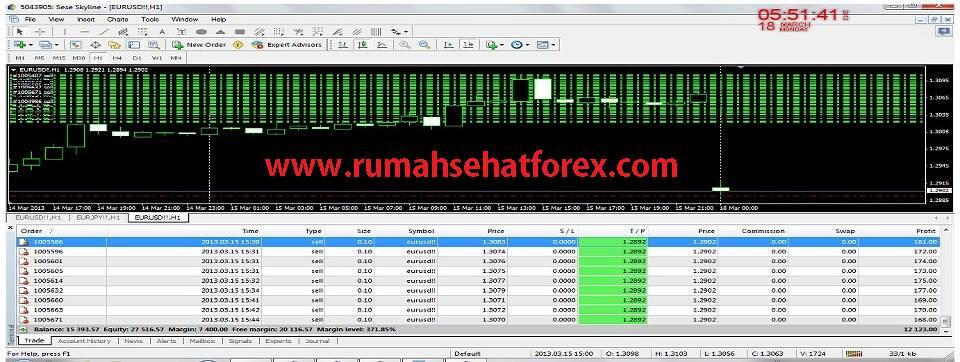Expand the New Chart dropdown arrow
The width and height of the screenshot is (960, 362).
[x=30, y=45]
